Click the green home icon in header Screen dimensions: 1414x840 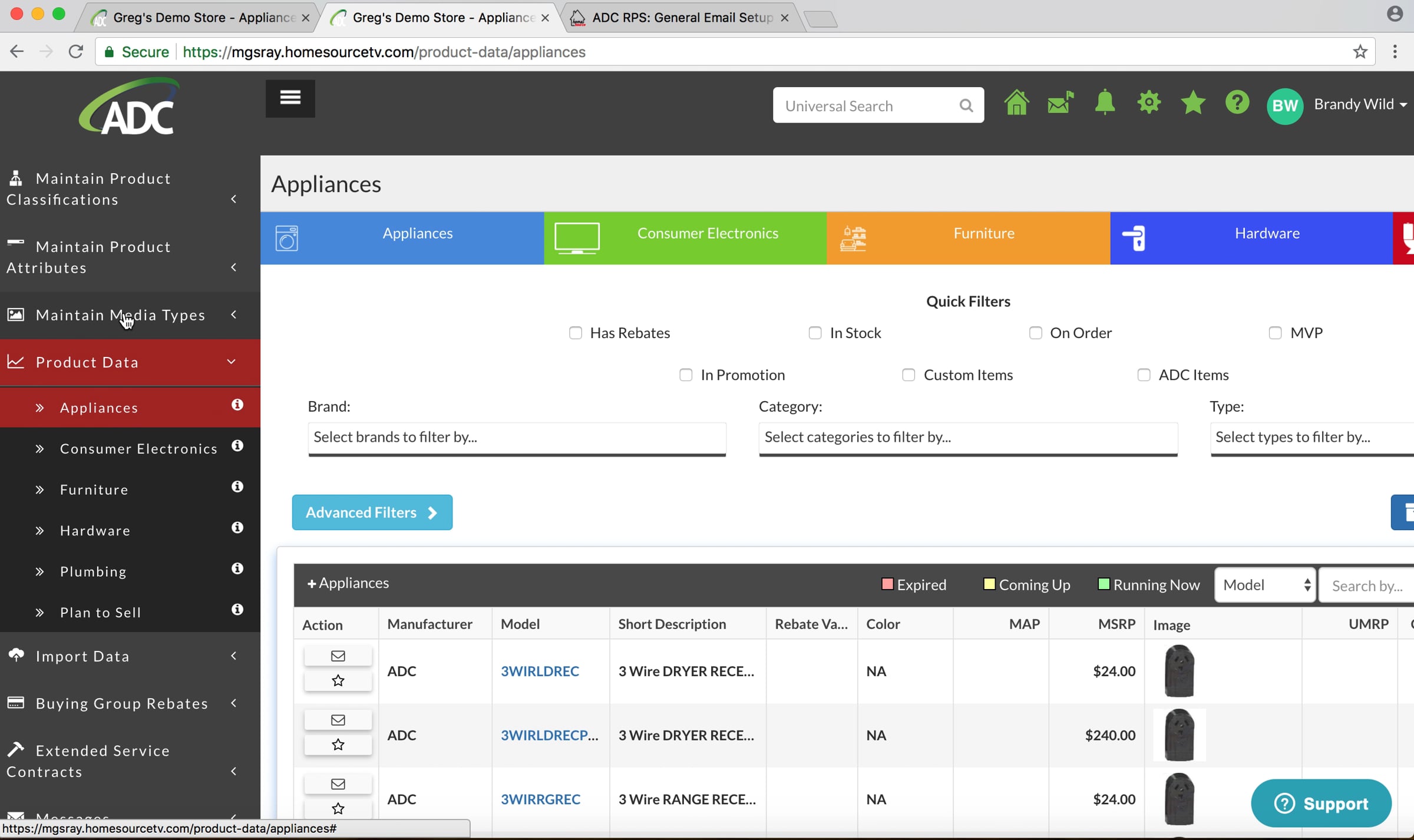[x=1016, y=104]
